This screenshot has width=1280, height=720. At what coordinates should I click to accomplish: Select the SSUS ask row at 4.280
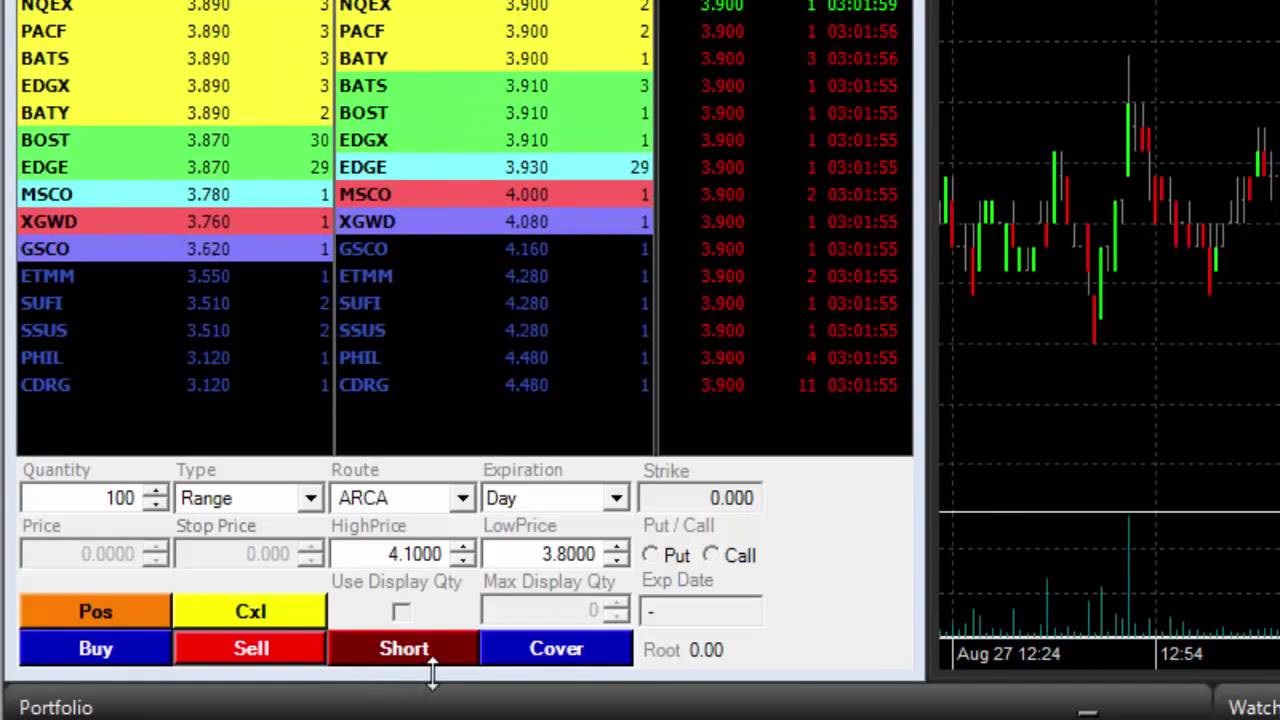point(495,330)
